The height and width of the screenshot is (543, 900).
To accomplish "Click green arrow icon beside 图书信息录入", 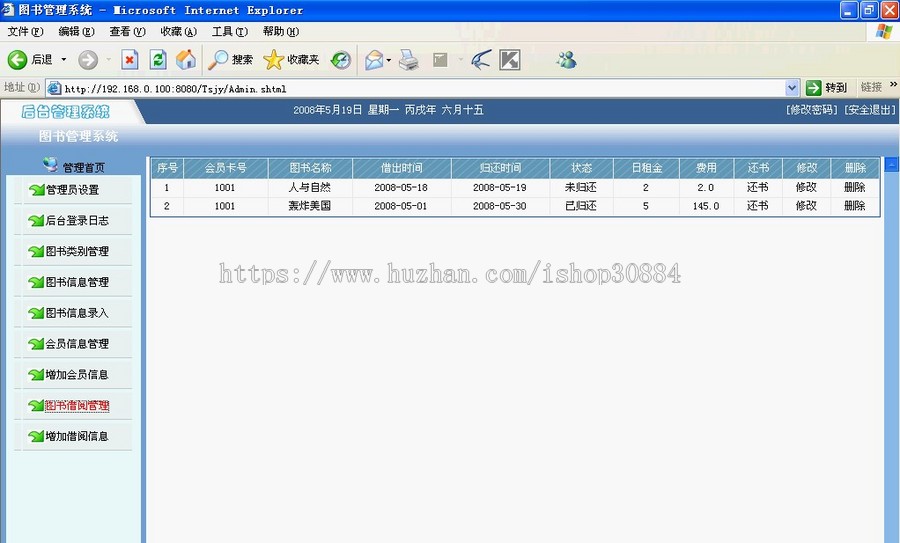I will [x=36, y=313].
